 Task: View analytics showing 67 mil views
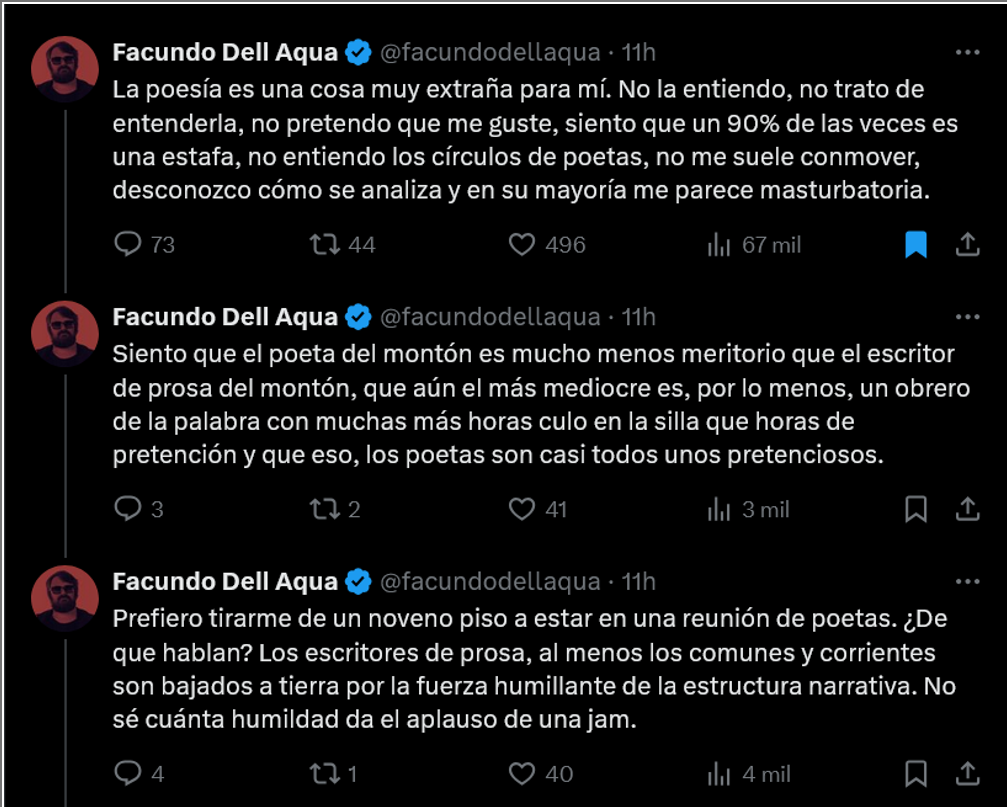click(719, 244)
